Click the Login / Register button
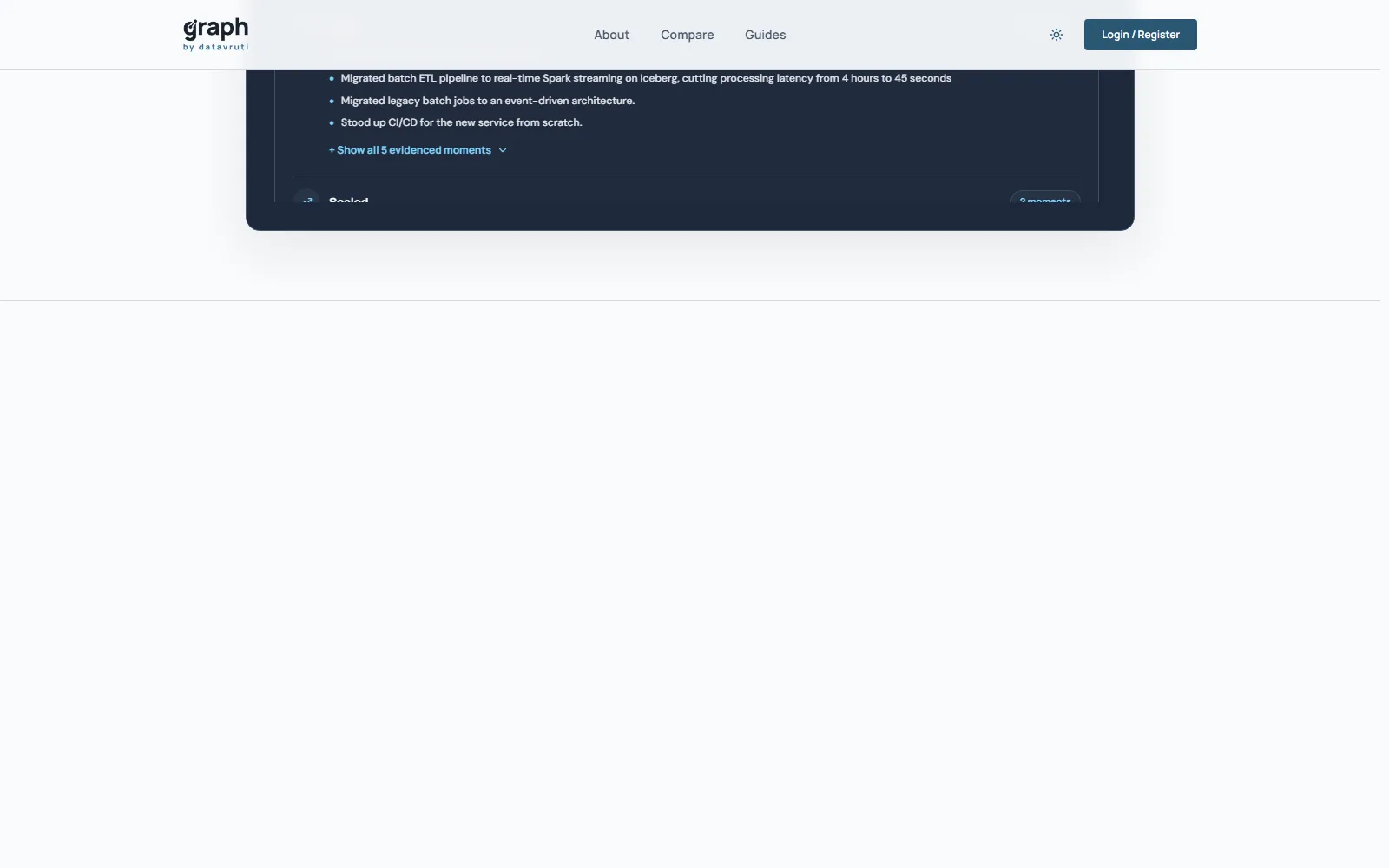Screen dimensions: 1389x868 pyautogui.click(x=1140, y=35)
